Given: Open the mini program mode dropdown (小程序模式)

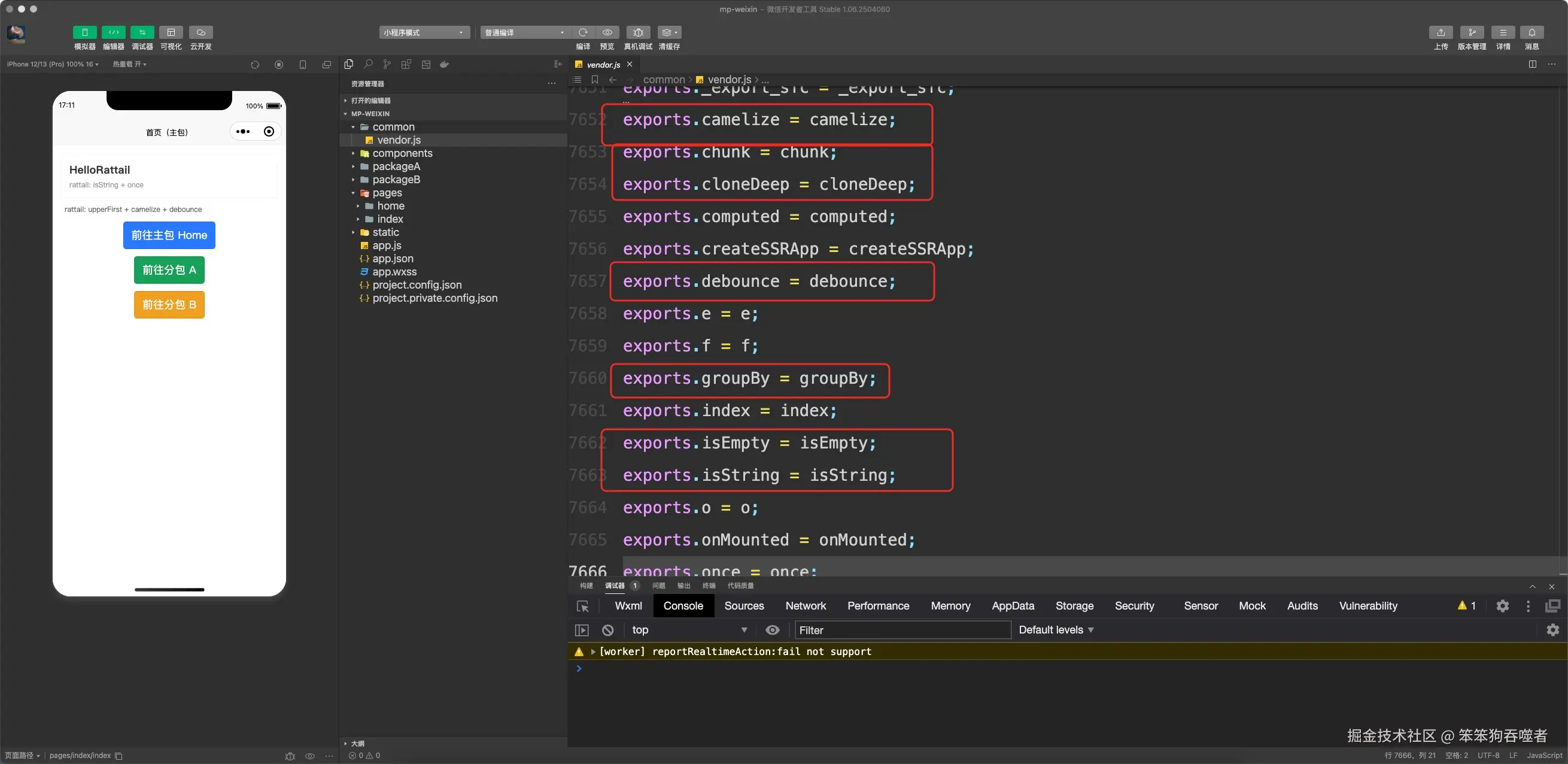Looking at the screenshot, I should tap(424, 32).
